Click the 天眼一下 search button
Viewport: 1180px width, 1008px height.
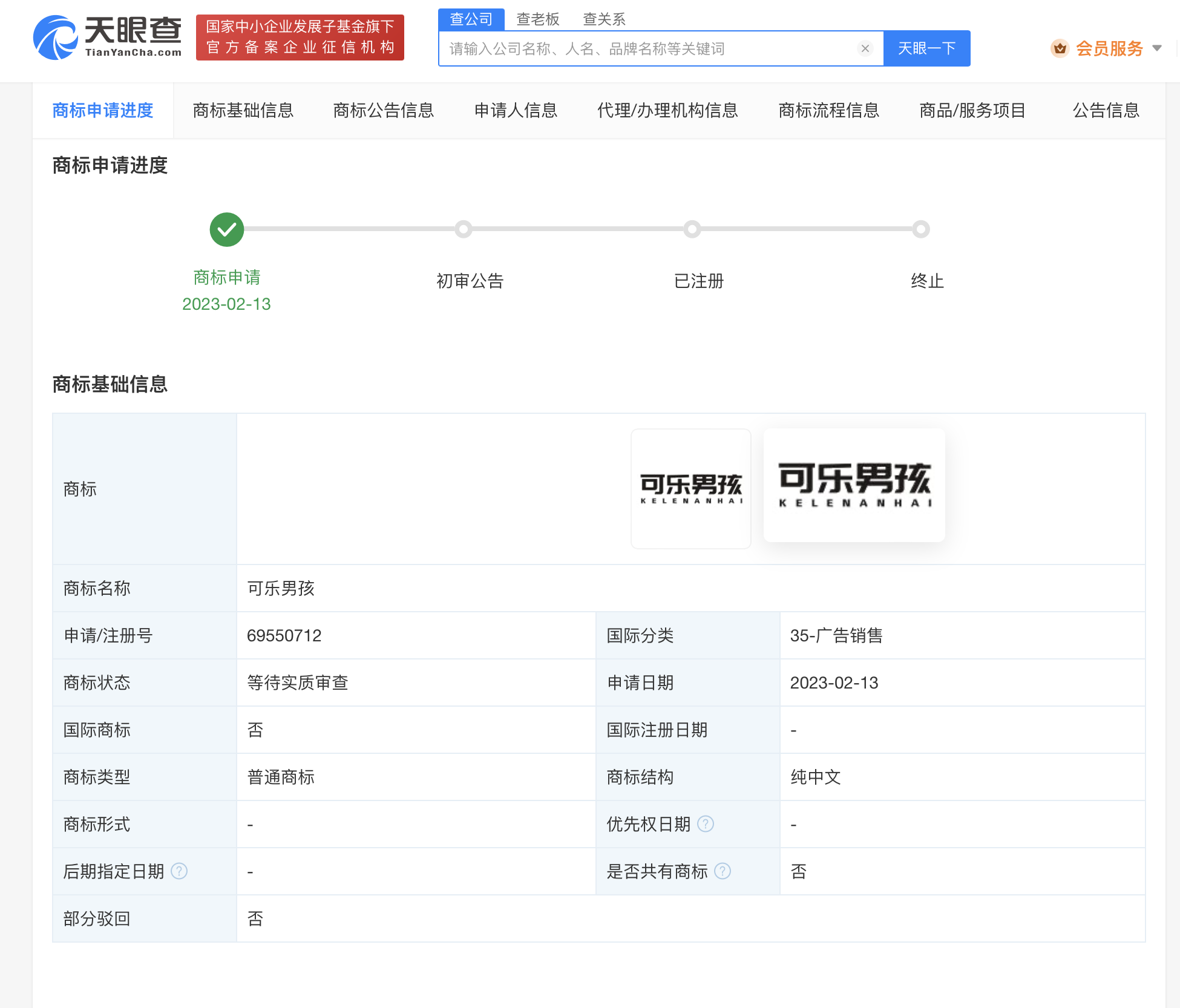(926, 48)
